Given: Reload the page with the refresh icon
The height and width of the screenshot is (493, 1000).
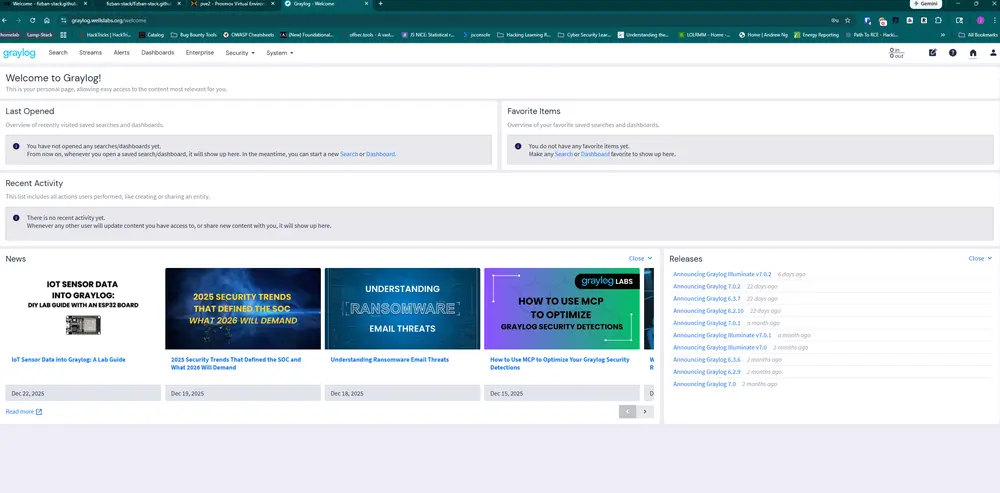Looking at the screenshot, I should (33, 20).
